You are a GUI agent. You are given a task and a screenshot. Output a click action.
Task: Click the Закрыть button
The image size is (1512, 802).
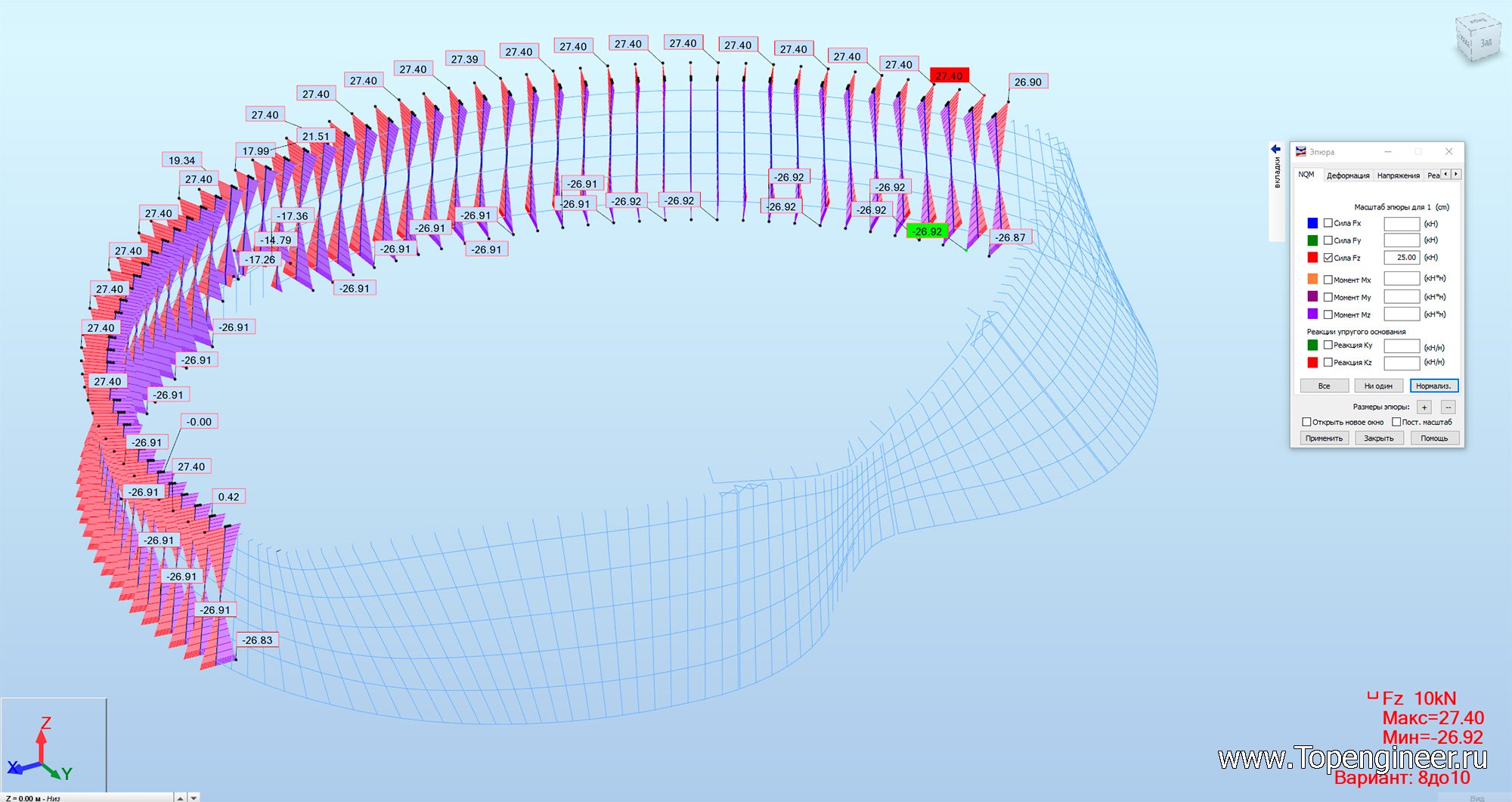1378,438
